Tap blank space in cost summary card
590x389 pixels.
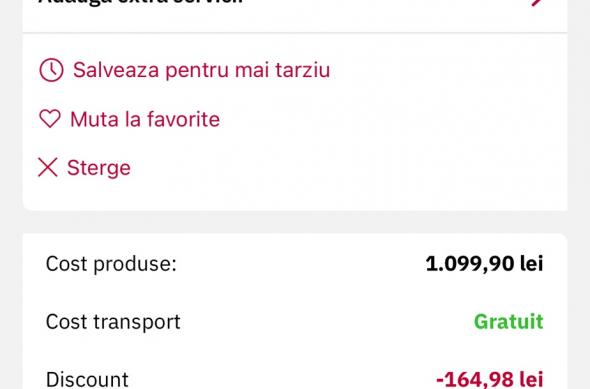coord(301,293)
